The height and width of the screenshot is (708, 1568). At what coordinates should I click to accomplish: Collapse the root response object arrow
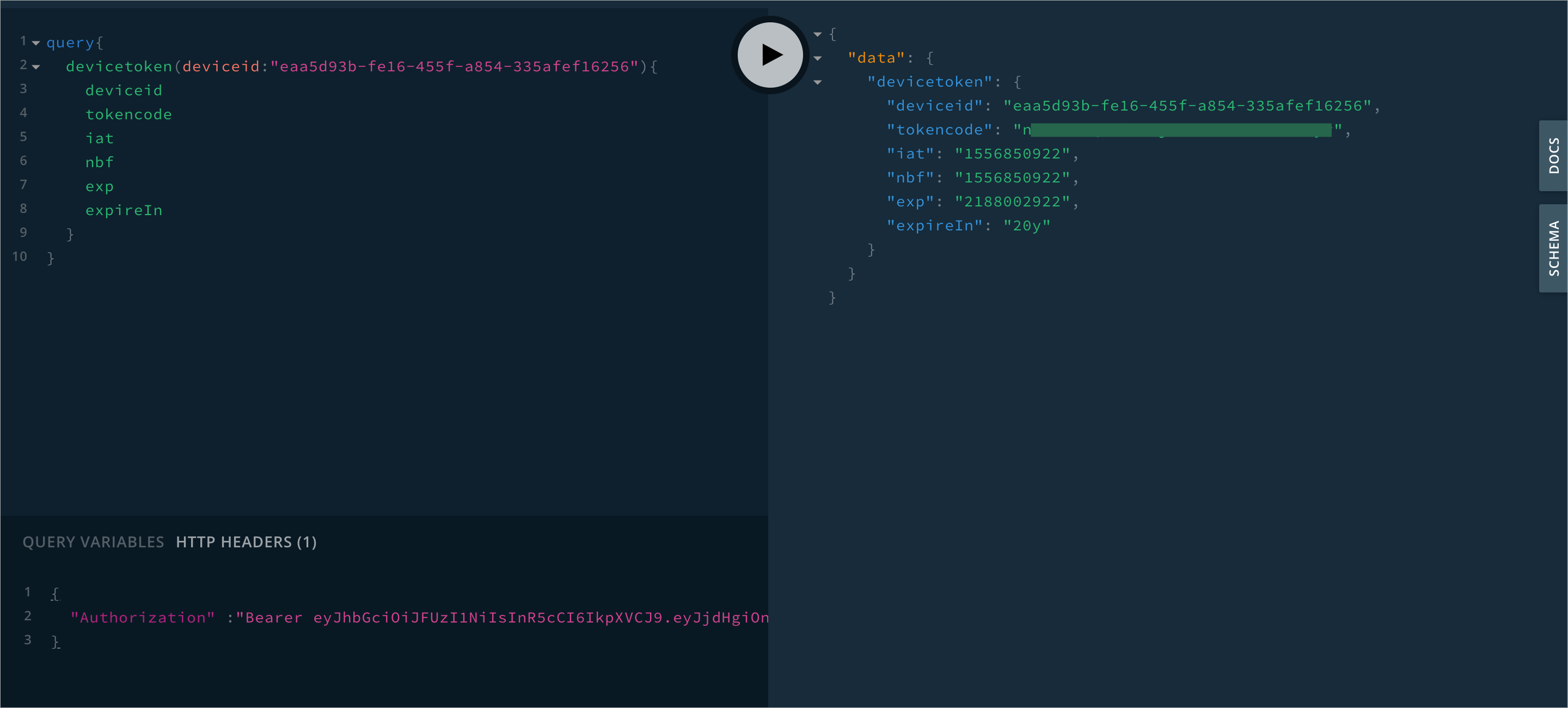click(817, 35)
